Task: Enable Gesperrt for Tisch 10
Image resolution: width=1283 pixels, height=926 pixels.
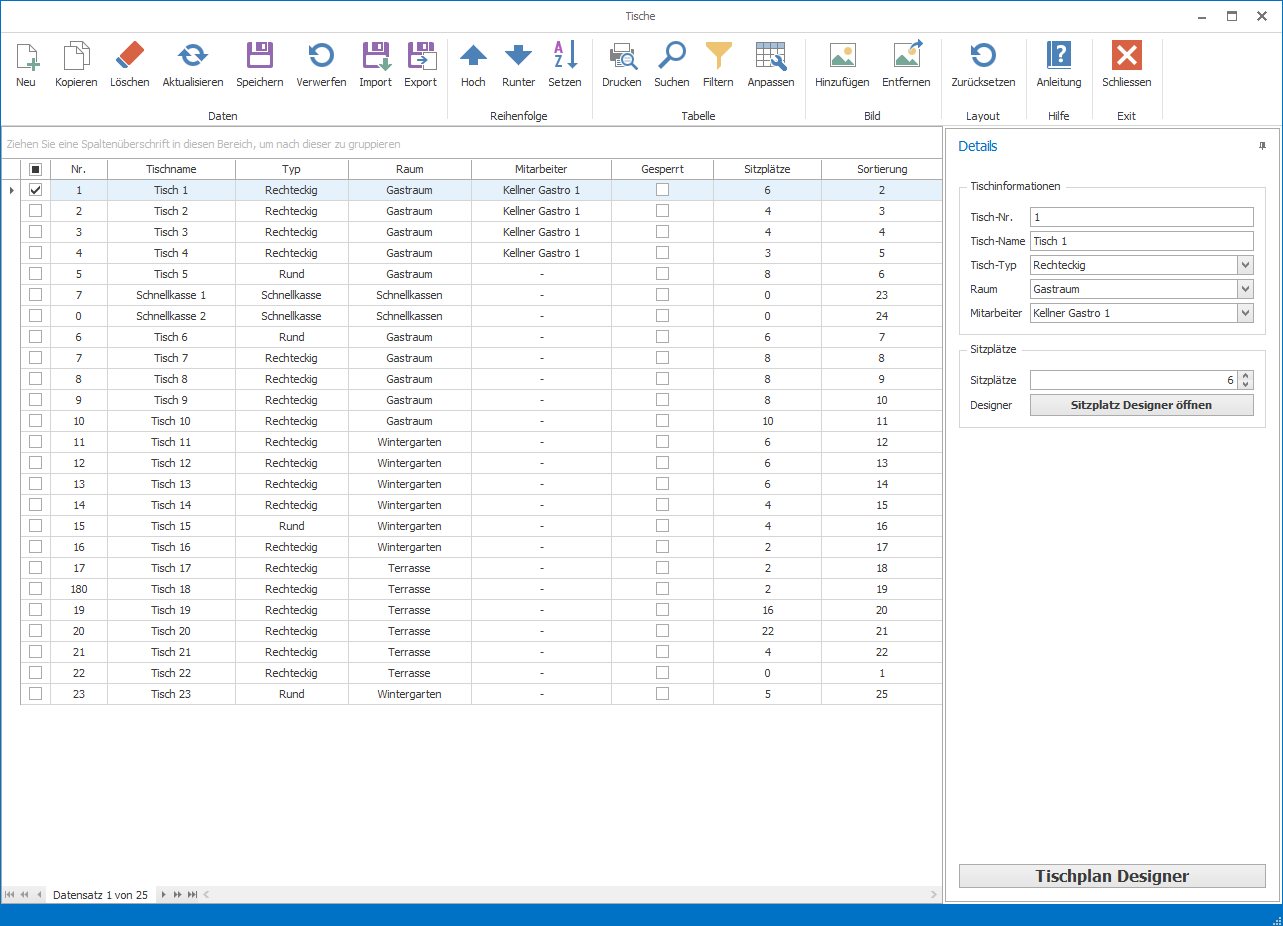Action: coord(662,421)
